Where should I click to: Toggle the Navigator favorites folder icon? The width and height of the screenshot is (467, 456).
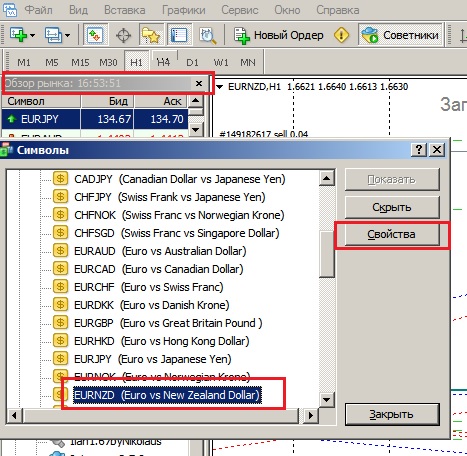(151, 35)
